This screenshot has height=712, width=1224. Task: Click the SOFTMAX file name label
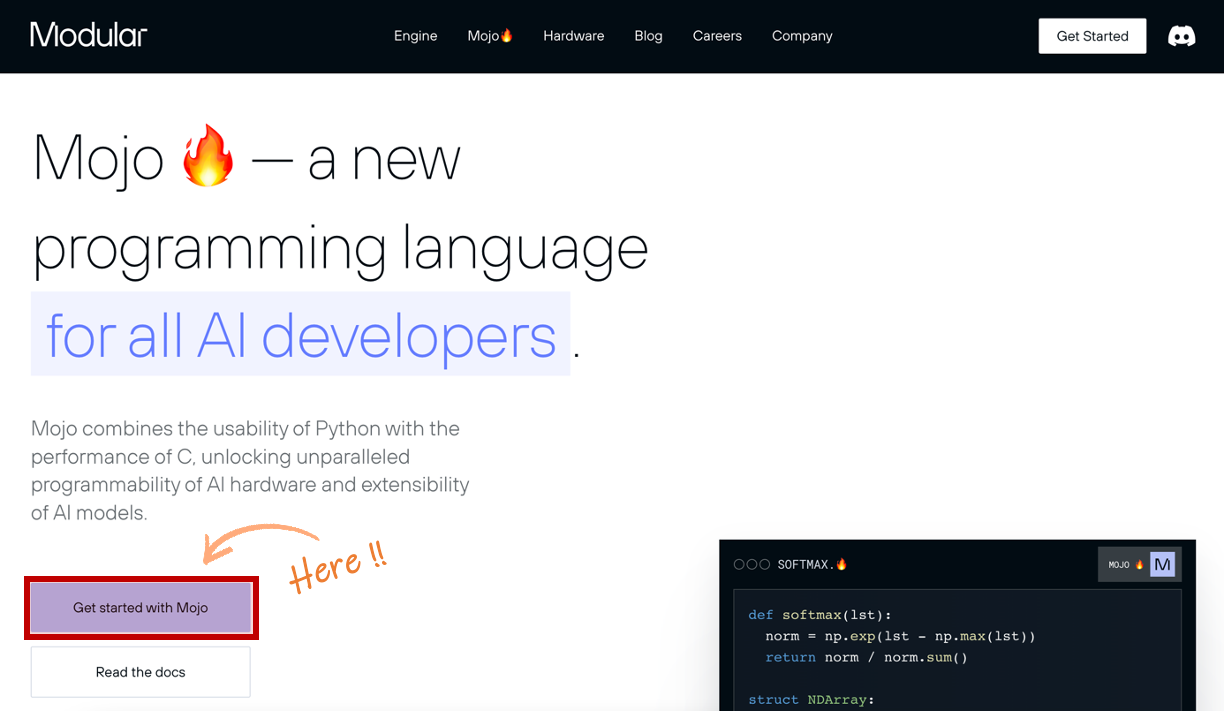click(x=812, y=565)
